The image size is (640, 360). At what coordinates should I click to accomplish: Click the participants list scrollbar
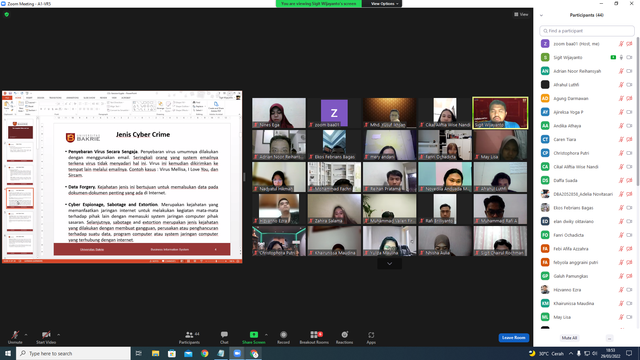(x=638, y=110)
